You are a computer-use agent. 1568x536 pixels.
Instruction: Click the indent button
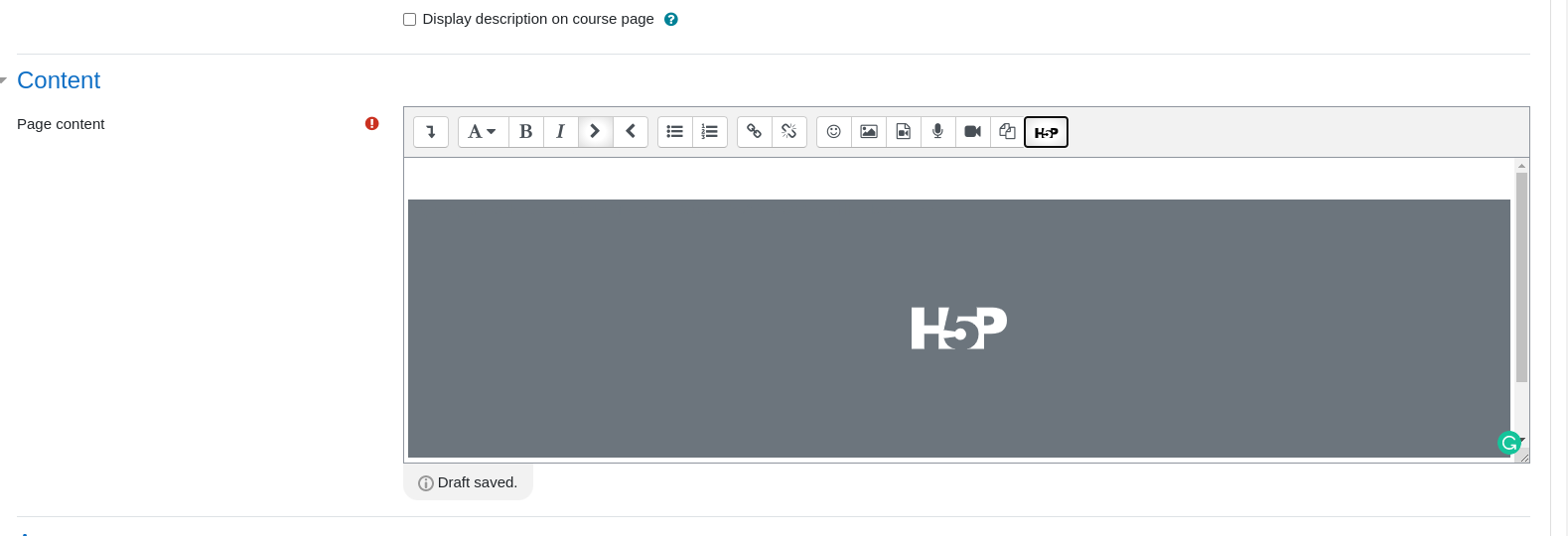pyautogui.click(x=596, y=132)
